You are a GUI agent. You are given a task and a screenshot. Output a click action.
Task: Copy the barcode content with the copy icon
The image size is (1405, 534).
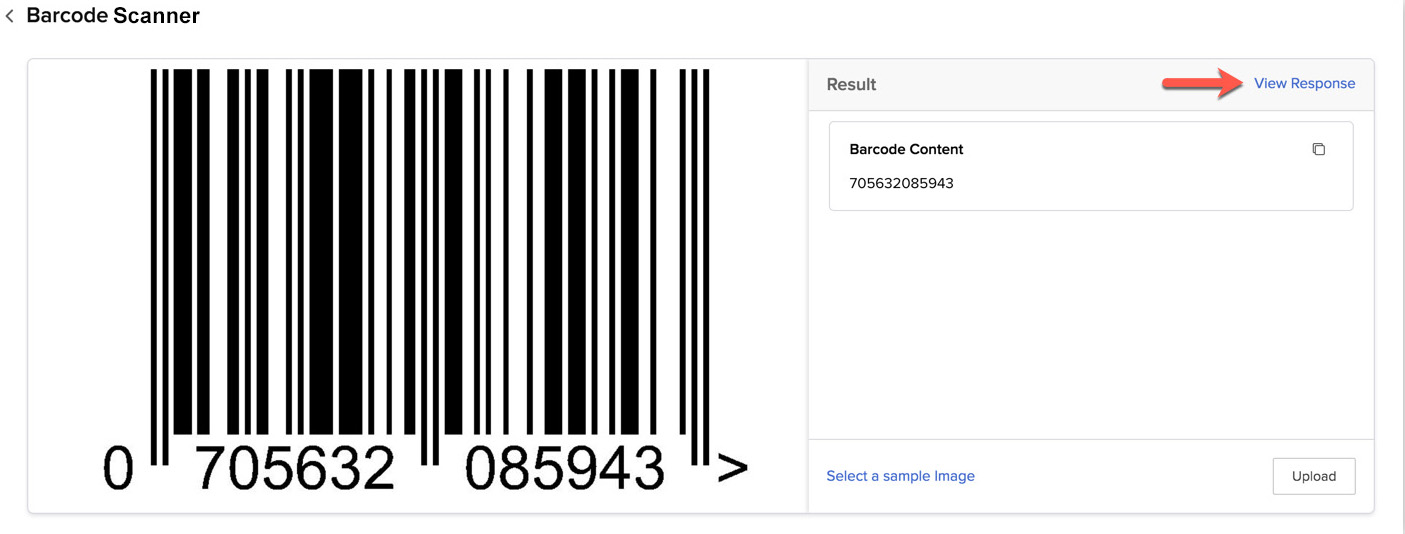pyautogui.click(x=1318, y=149)
